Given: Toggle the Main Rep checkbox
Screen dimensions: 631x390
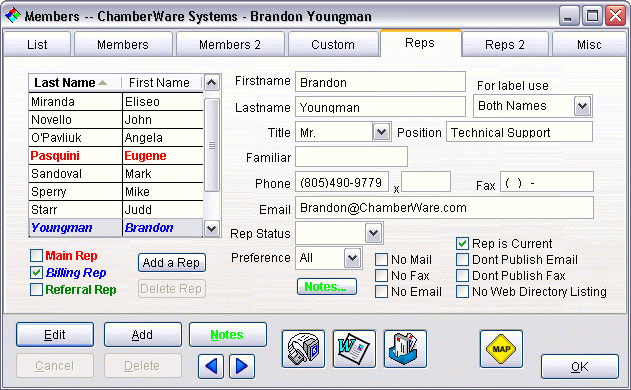Looking at the screenshot, I should tap(36, 256).
